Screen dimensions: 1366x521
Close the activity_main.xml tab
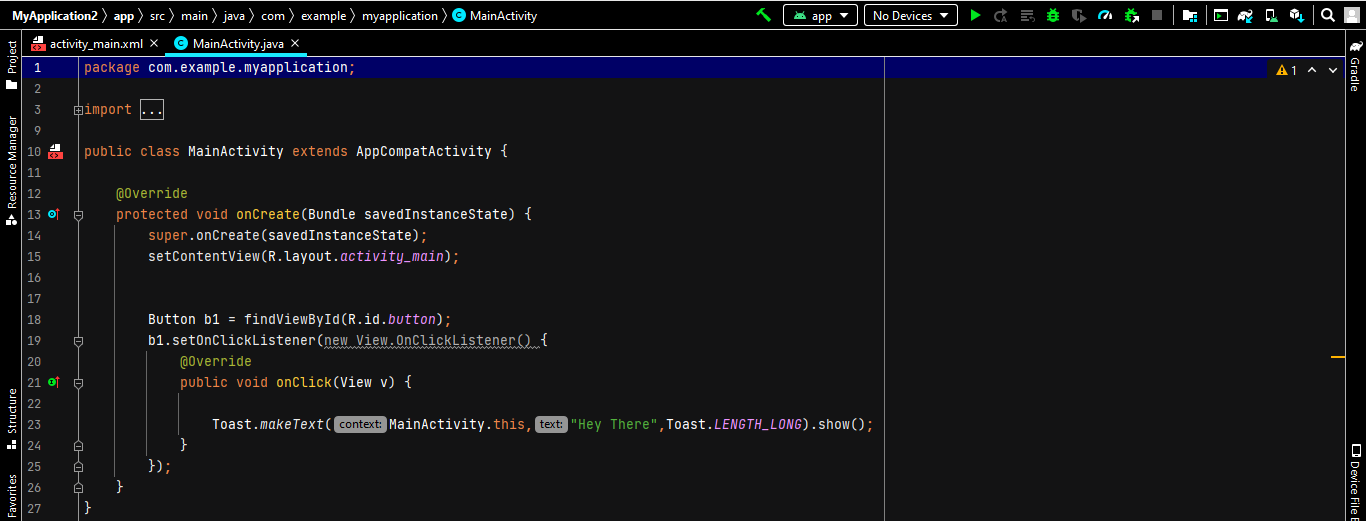(153, 44)
